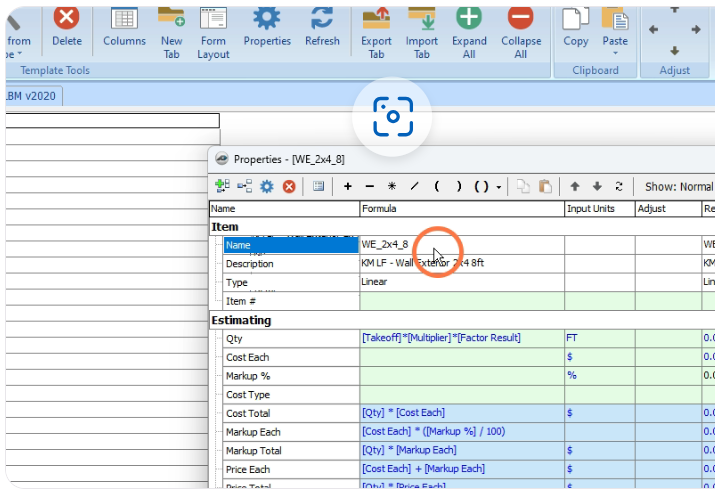
Task: Click Collapse All in the ribbon
Action: (520, 27)
